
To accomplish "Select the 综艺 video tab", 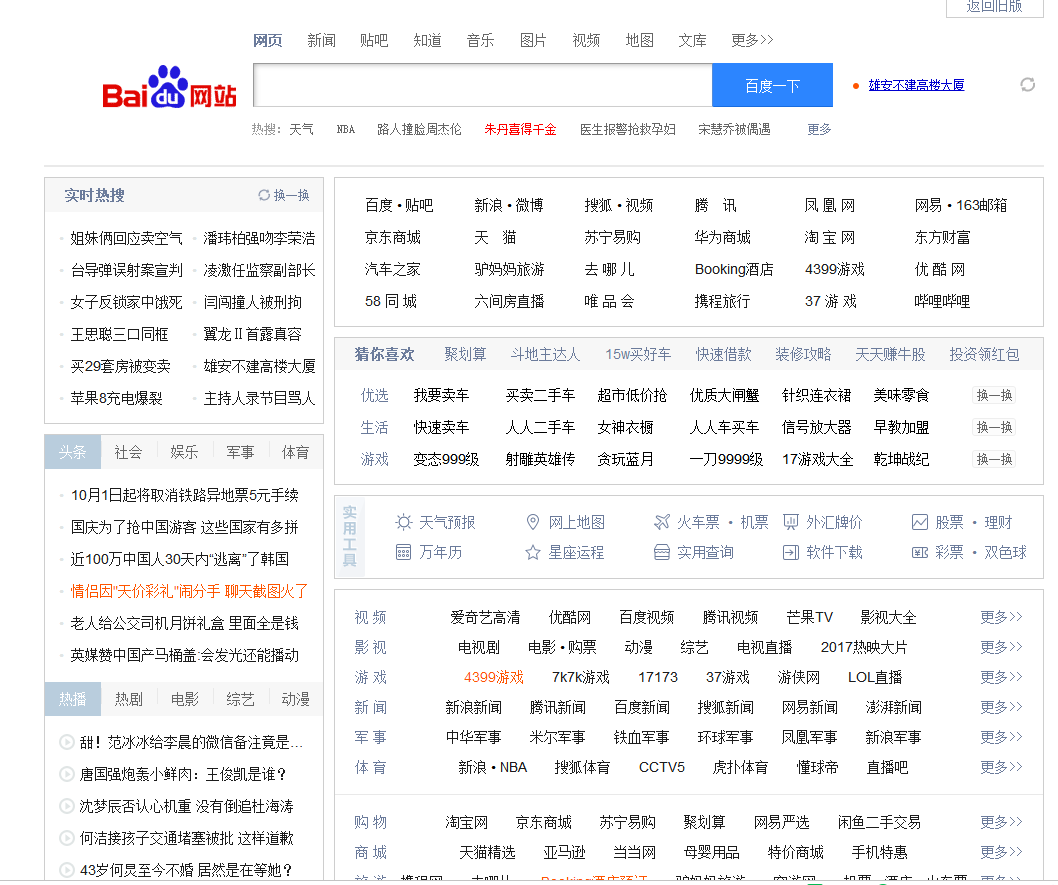I will tap(240, 699).
